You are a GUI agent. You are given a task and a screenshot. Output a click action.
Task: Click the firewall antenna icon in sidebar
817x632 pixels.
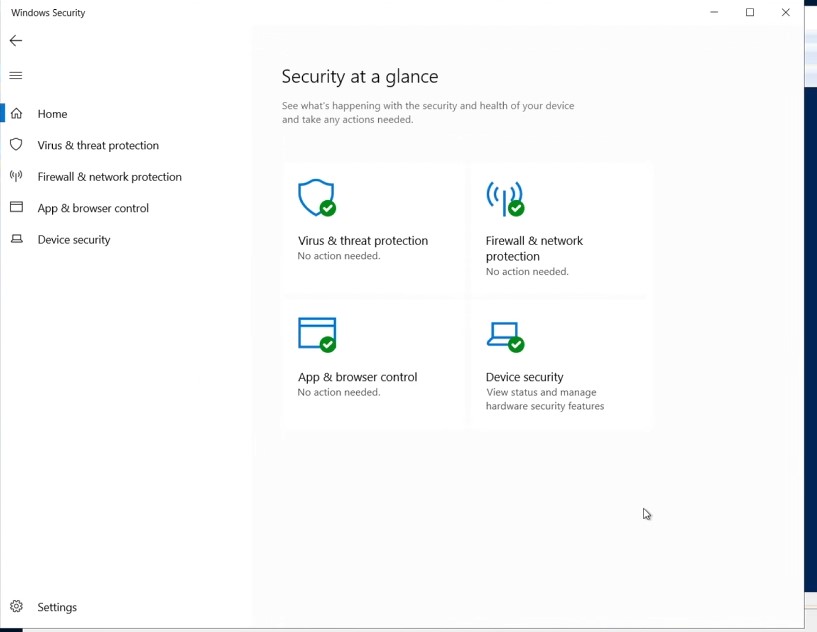point(16,176)
